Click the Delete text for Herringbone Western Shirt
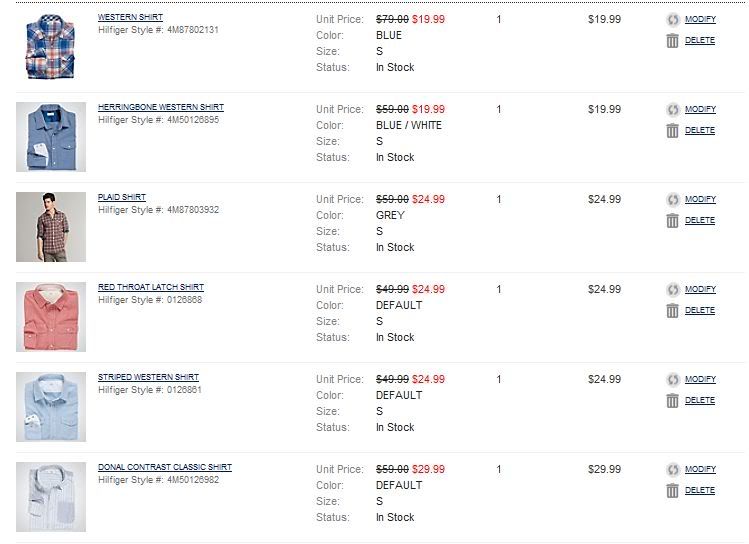Screen dimensions: 749x544 [x=700, y=130]
